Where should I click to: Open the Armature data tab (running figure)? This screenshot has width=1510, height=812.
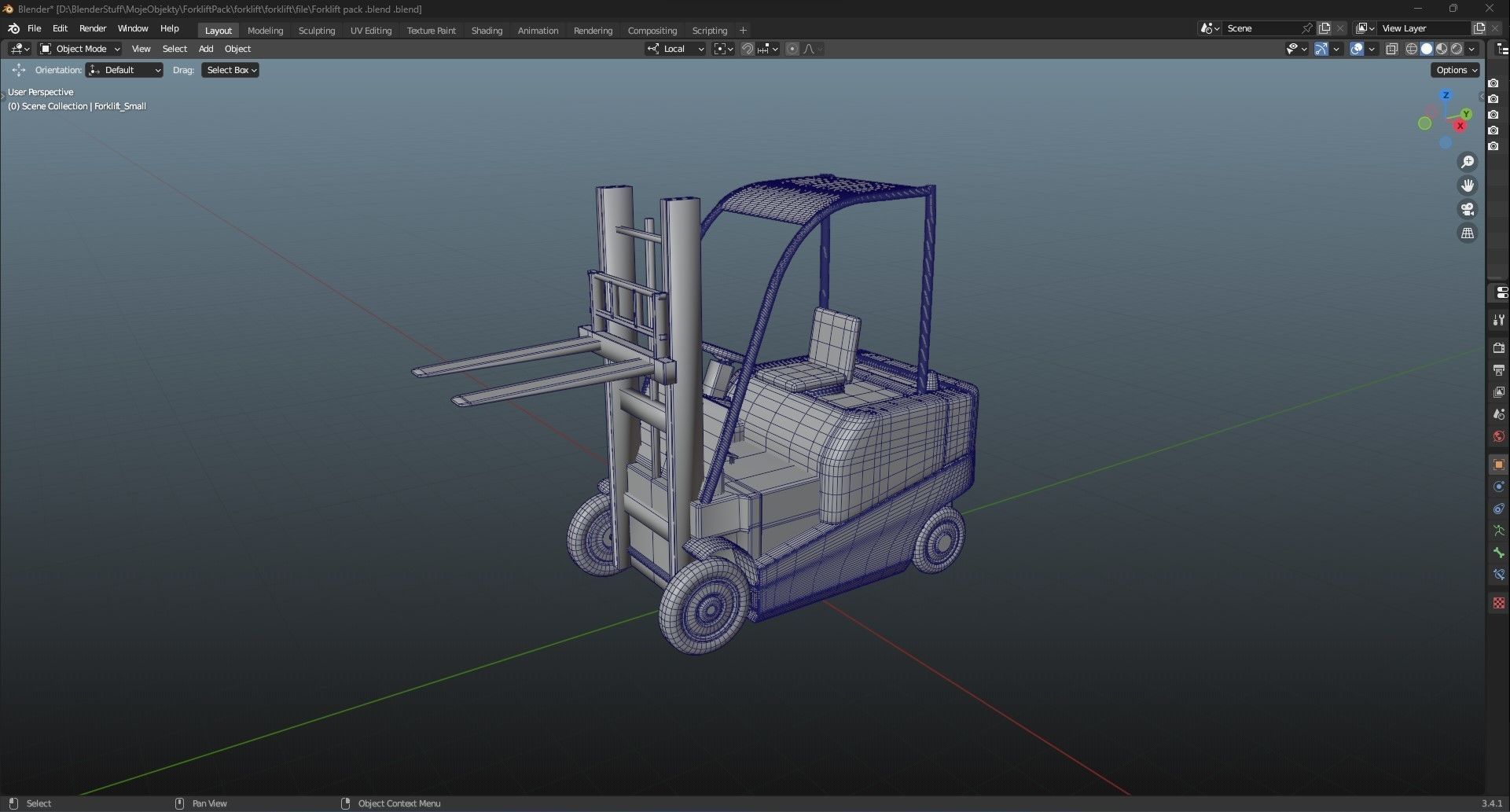(x=1499, y=531)
